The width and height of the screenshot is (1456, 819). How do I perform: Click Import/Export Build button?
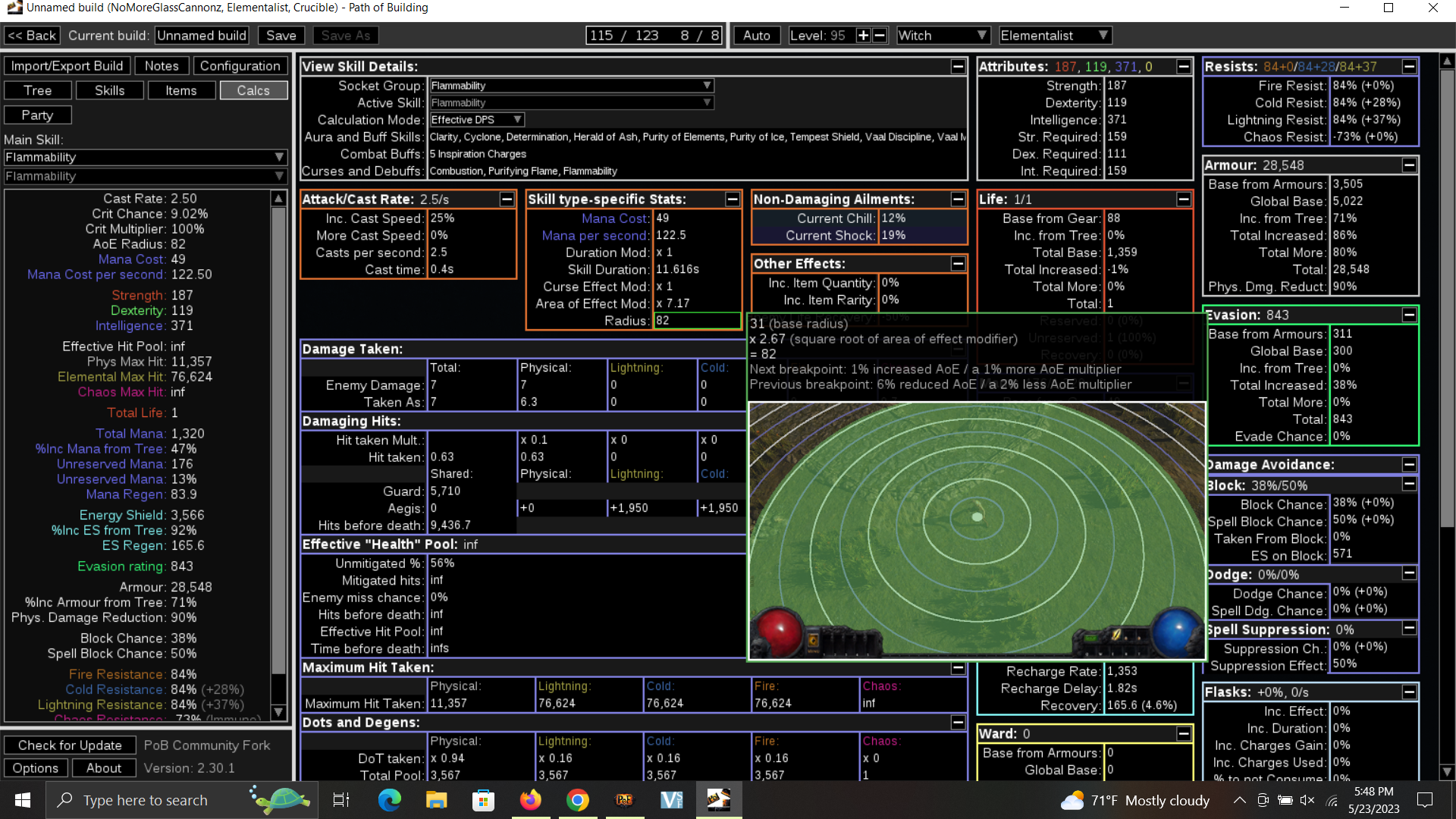point(67,66)
